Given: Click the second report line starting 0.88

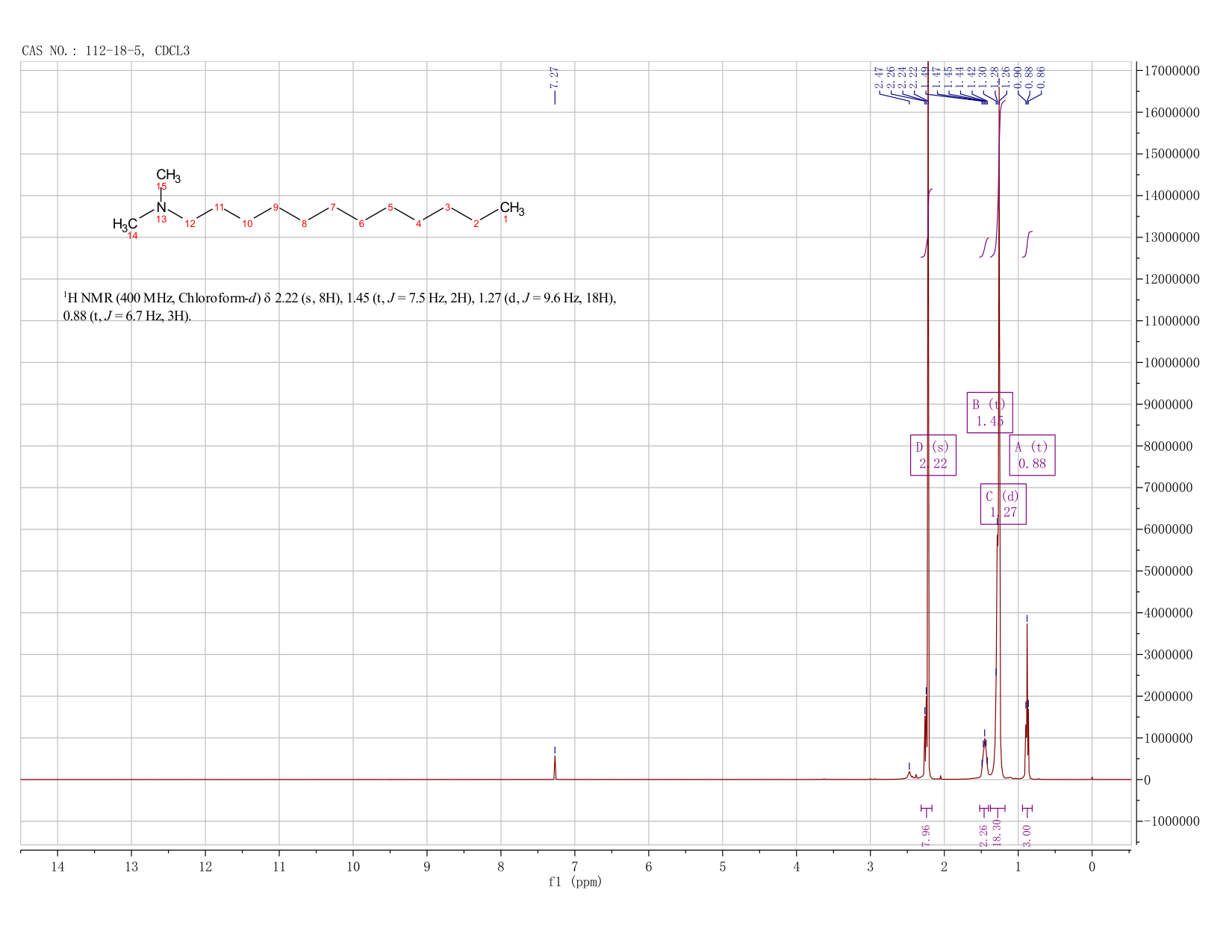Looking at the screenshot, I should (x=127, y=317).
